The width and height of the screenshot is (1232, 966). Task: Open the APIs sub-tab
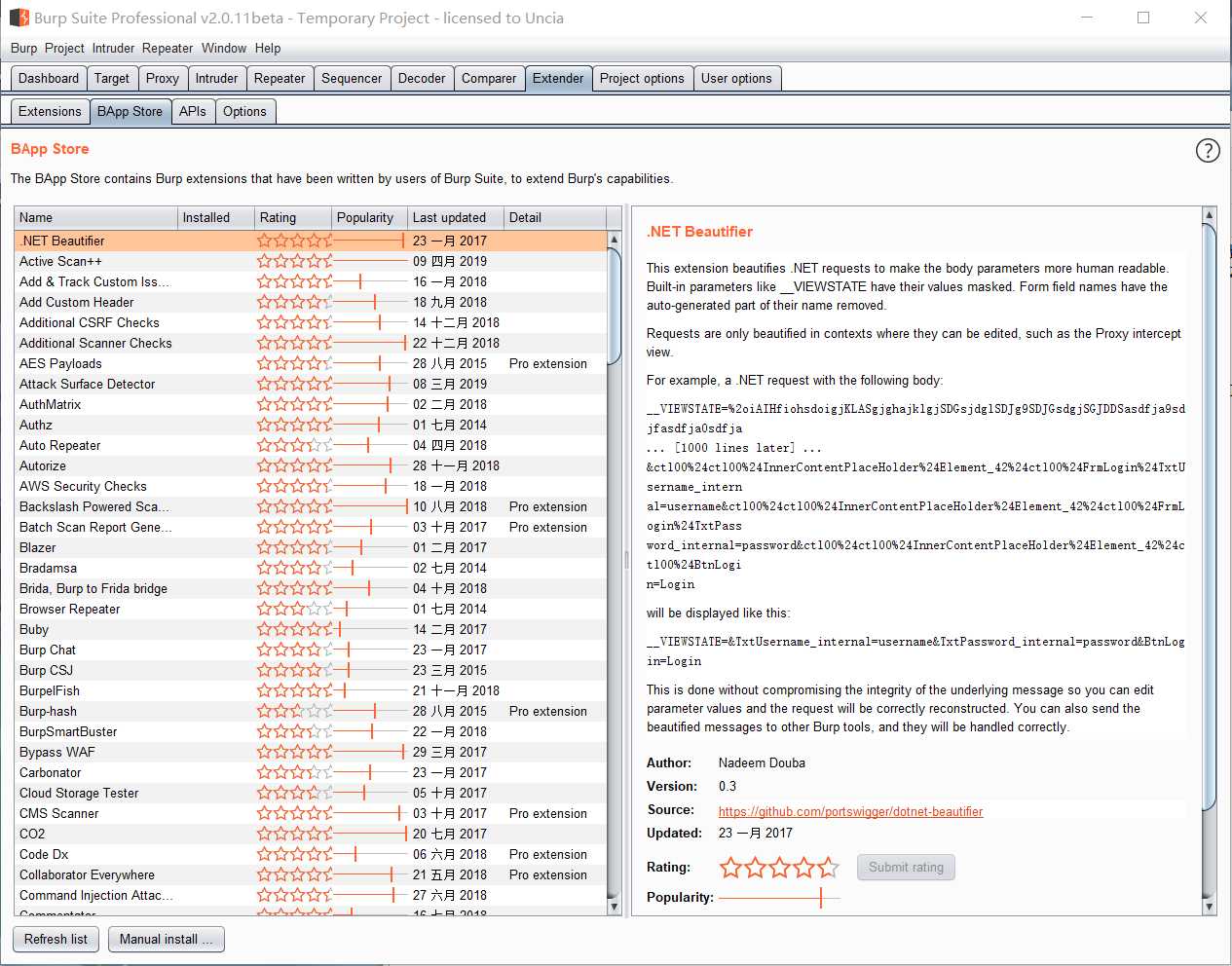[x=193, y=111]
